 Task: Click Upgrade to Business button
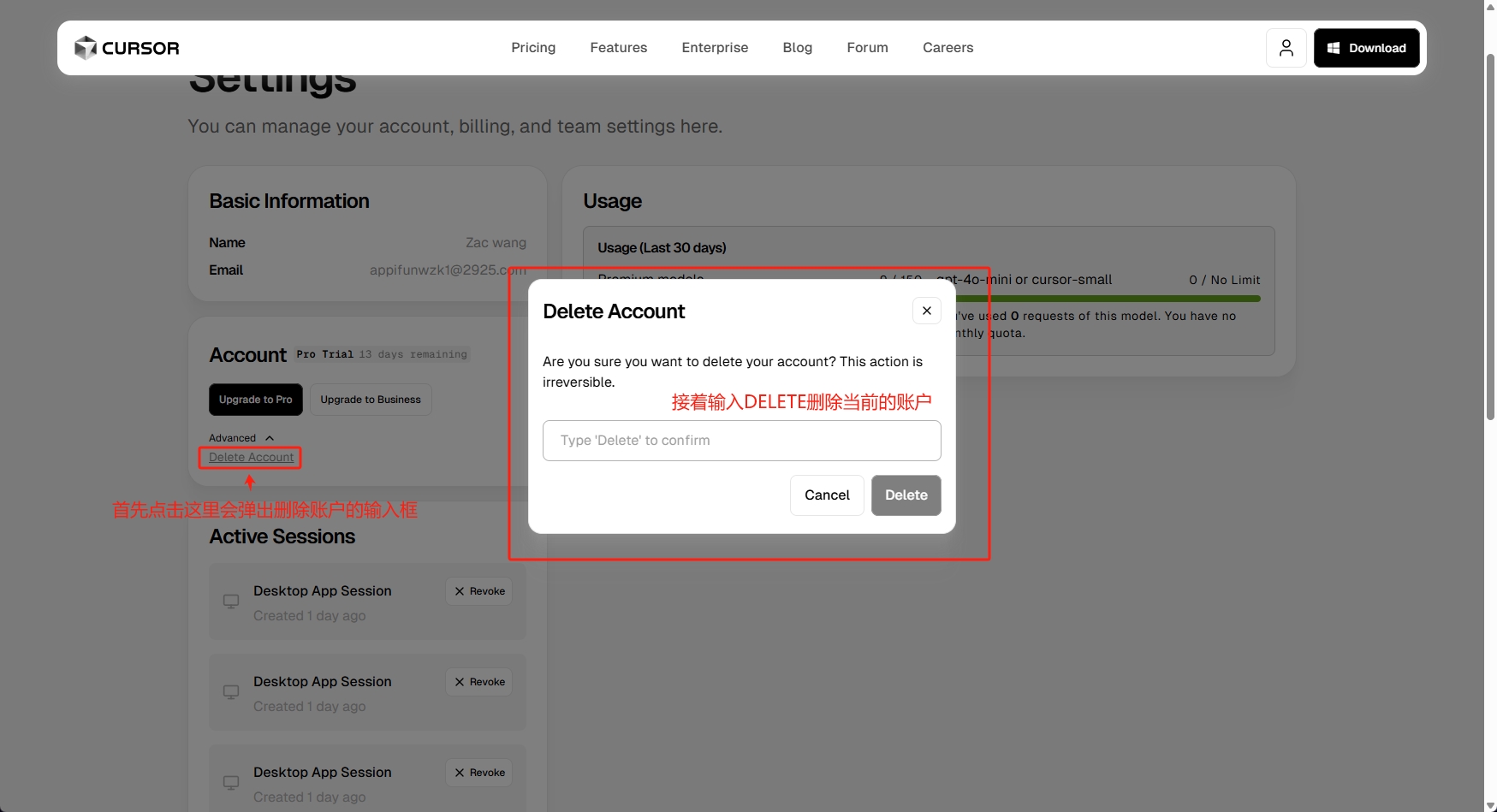[371, 400]
